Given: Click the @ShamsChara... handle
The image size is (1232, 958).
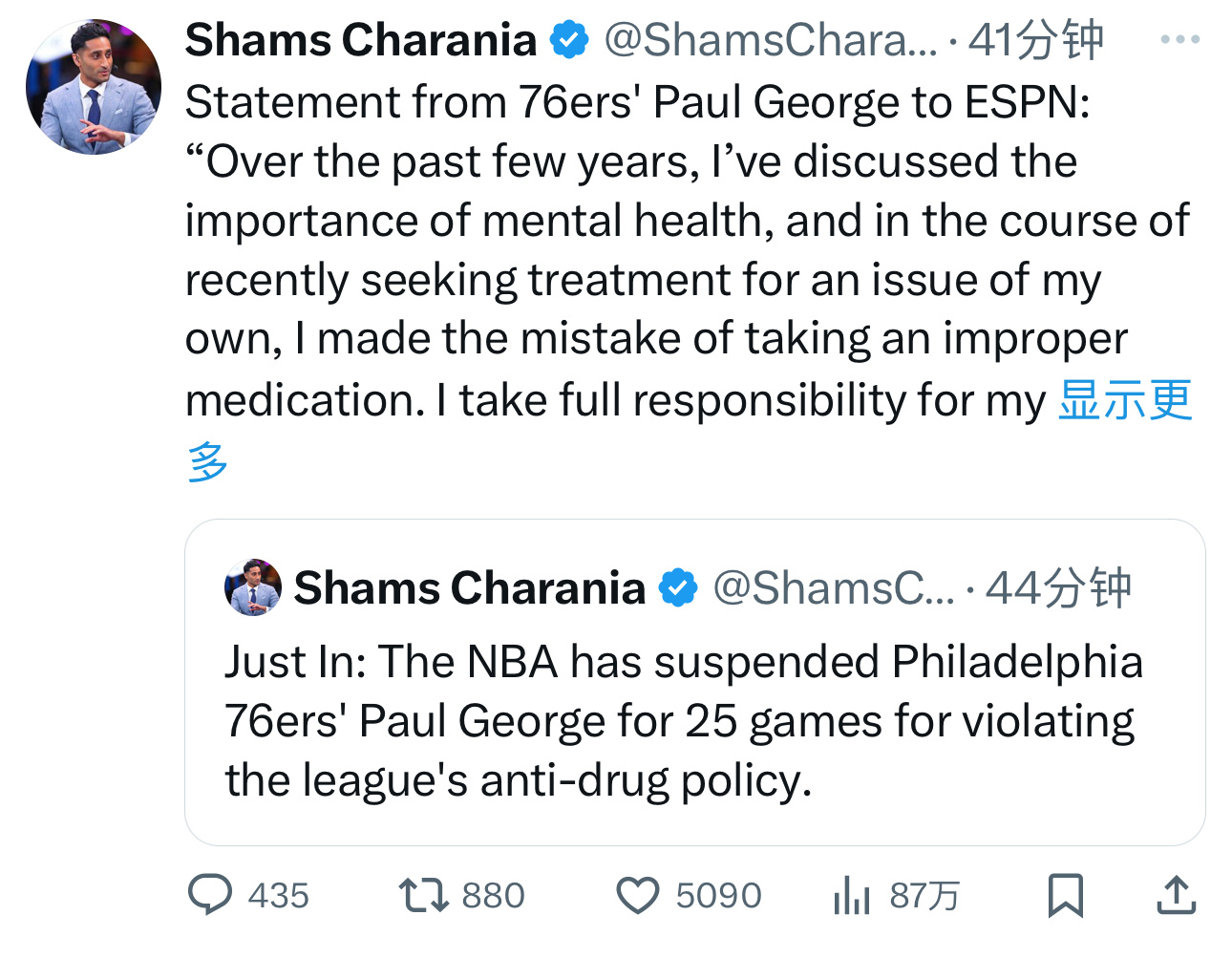Looking at the screenshot, I should [772, 40].
